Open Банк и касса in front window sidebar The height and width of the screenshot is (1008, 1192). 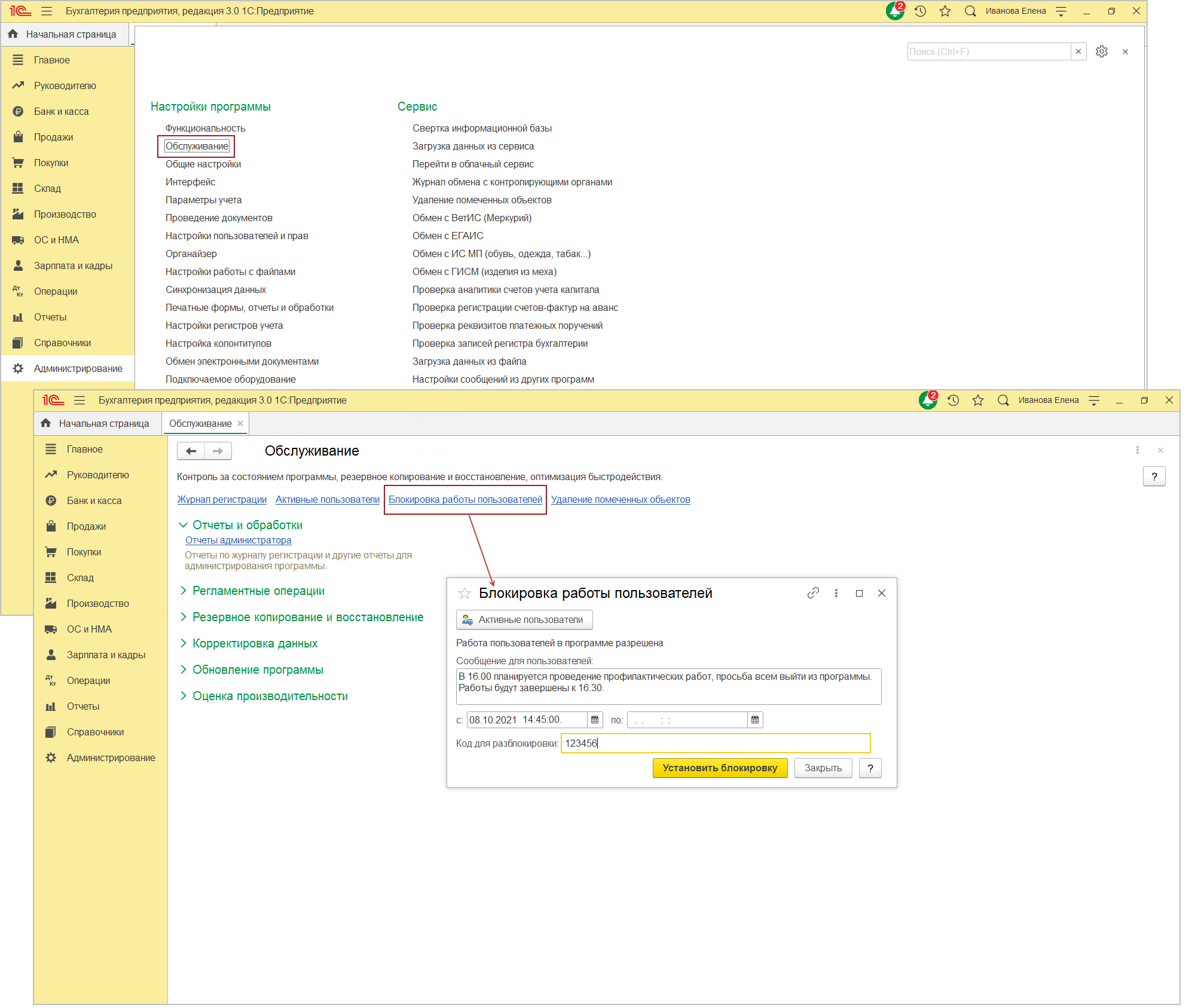[x=101, y=500]
